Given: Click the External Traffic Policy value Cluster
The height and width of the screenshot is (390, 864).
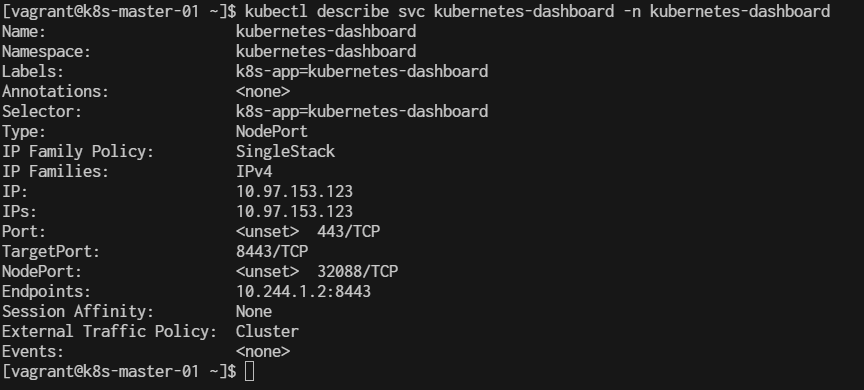Looking at the screenshot, I should point(267,332).
